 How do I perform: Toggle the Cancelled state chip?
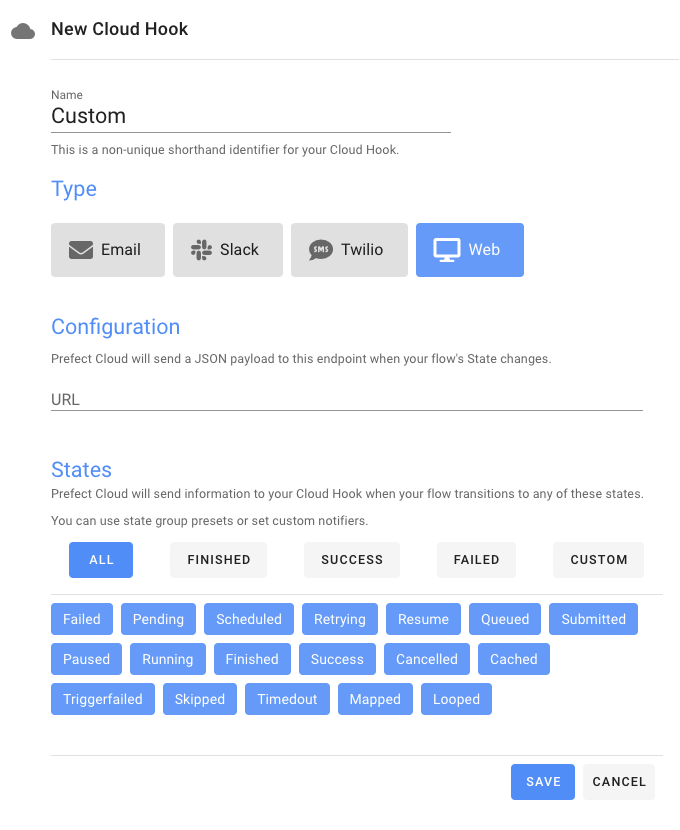point(427,659)
